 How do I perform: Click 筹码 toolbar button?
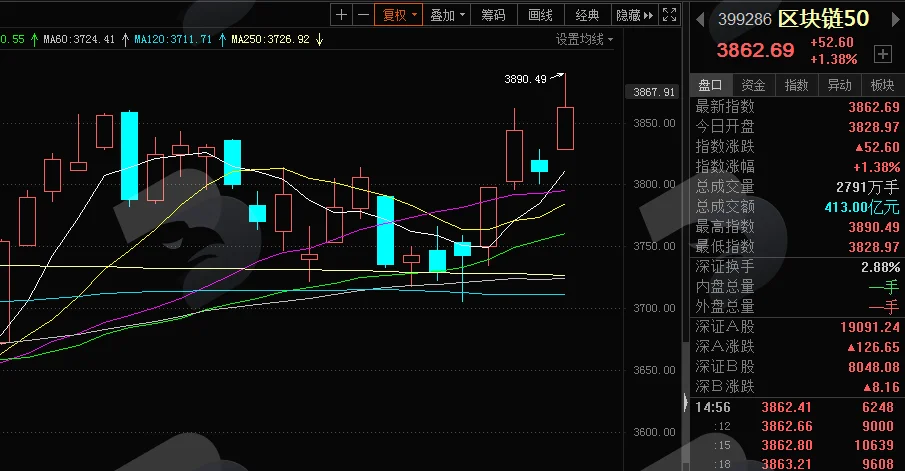493,15
